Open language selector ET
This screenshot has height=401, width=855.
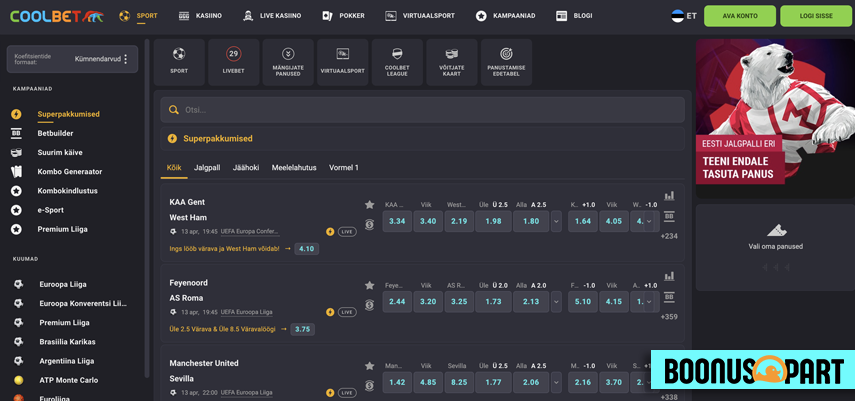[684, 16]
